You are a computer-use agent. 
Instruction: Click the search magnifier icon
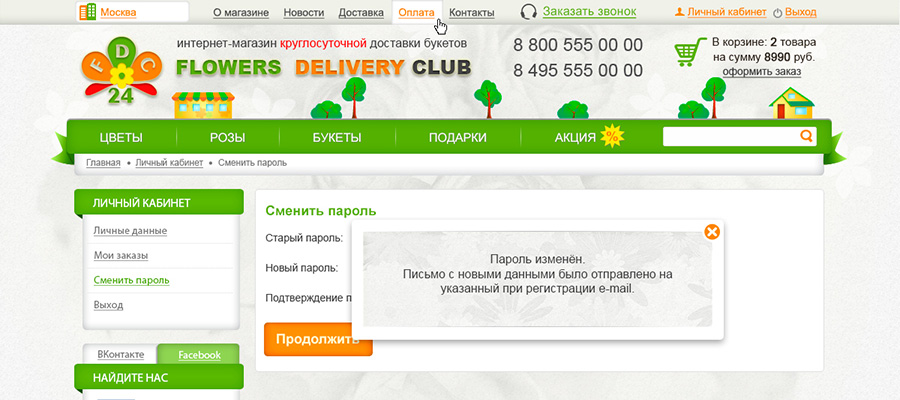(806, 136)
